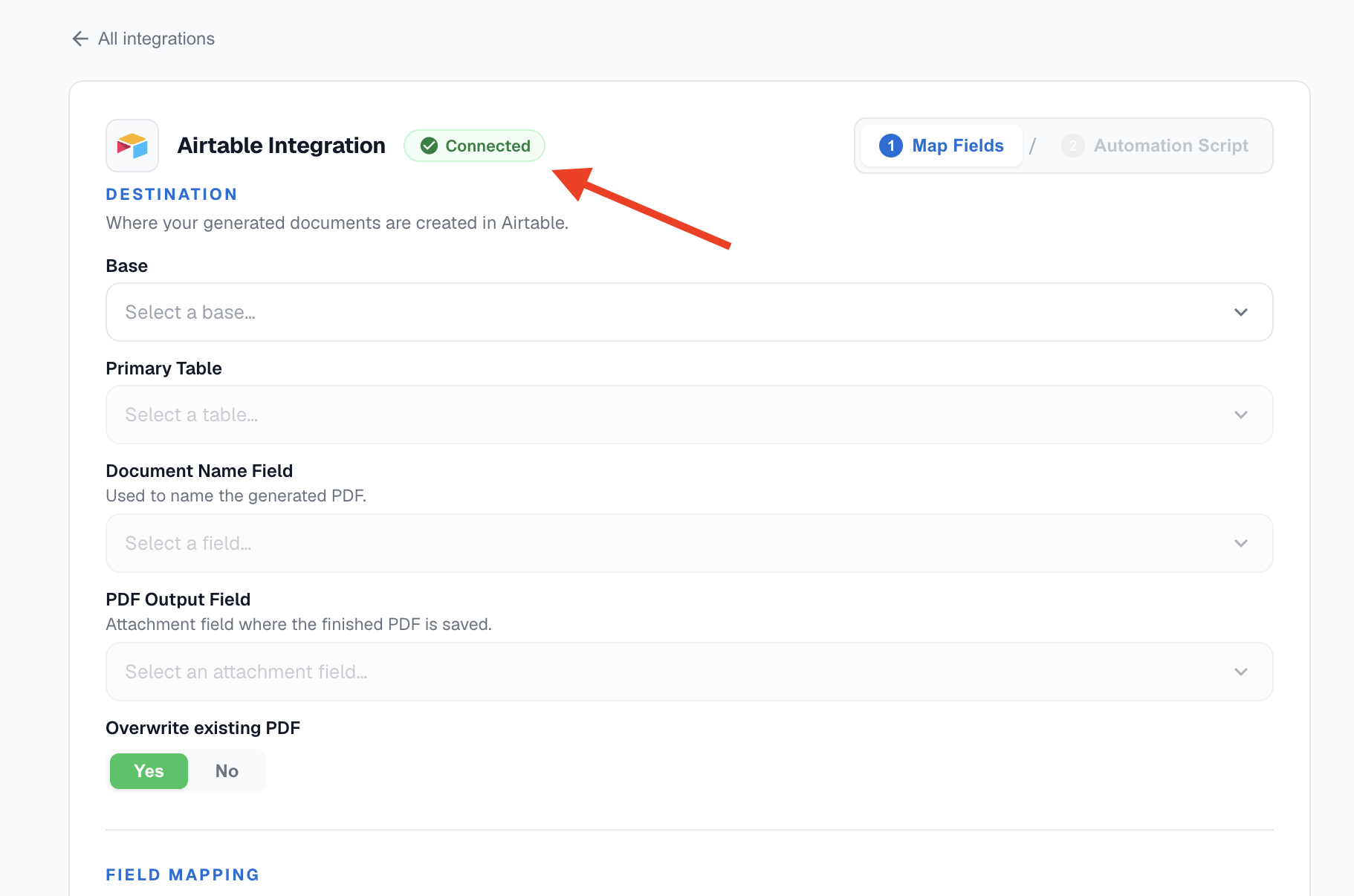Click the Document Name Field label

(x=199, y=471)
